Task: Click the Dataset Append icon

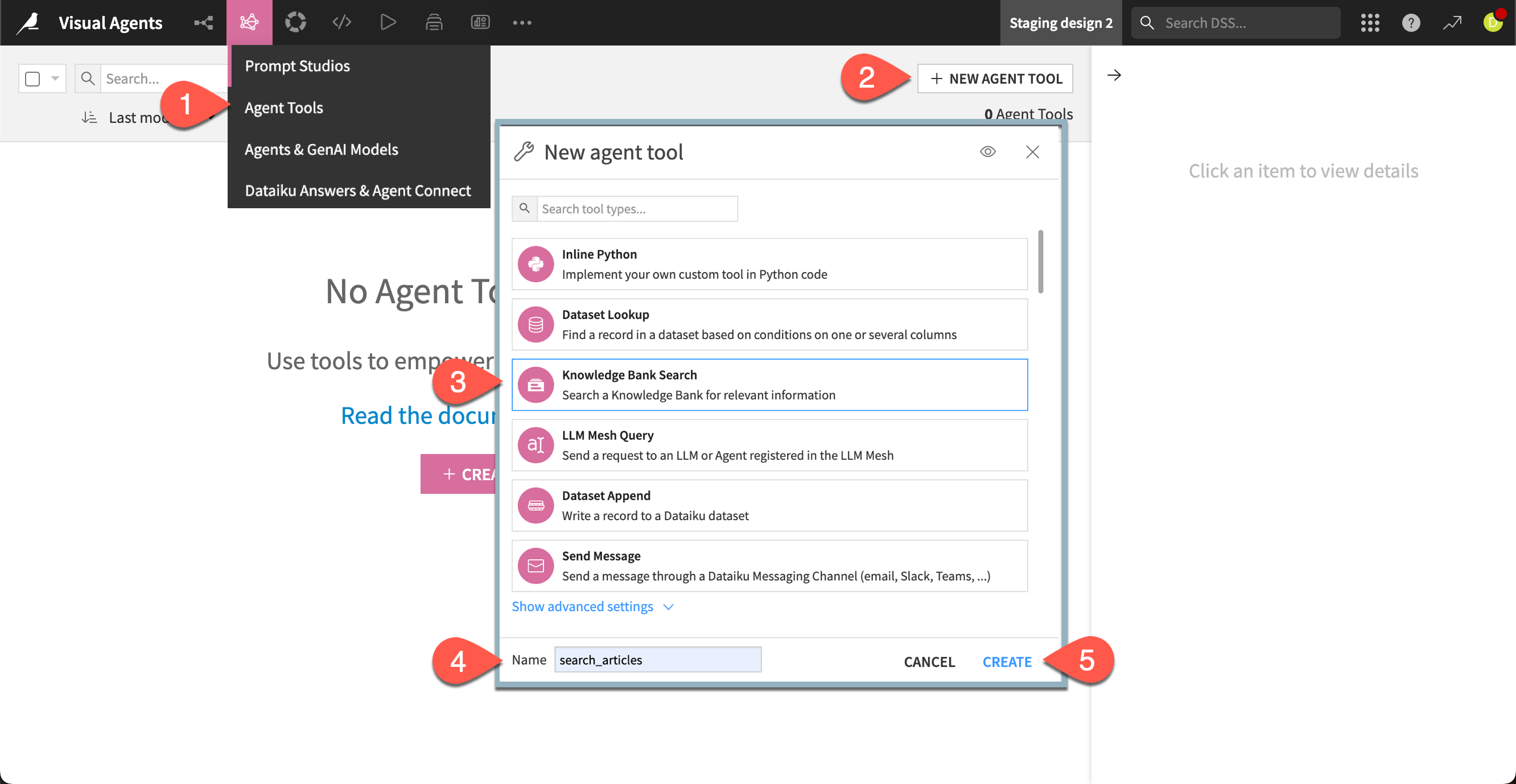Action: (x=535, y=506)
